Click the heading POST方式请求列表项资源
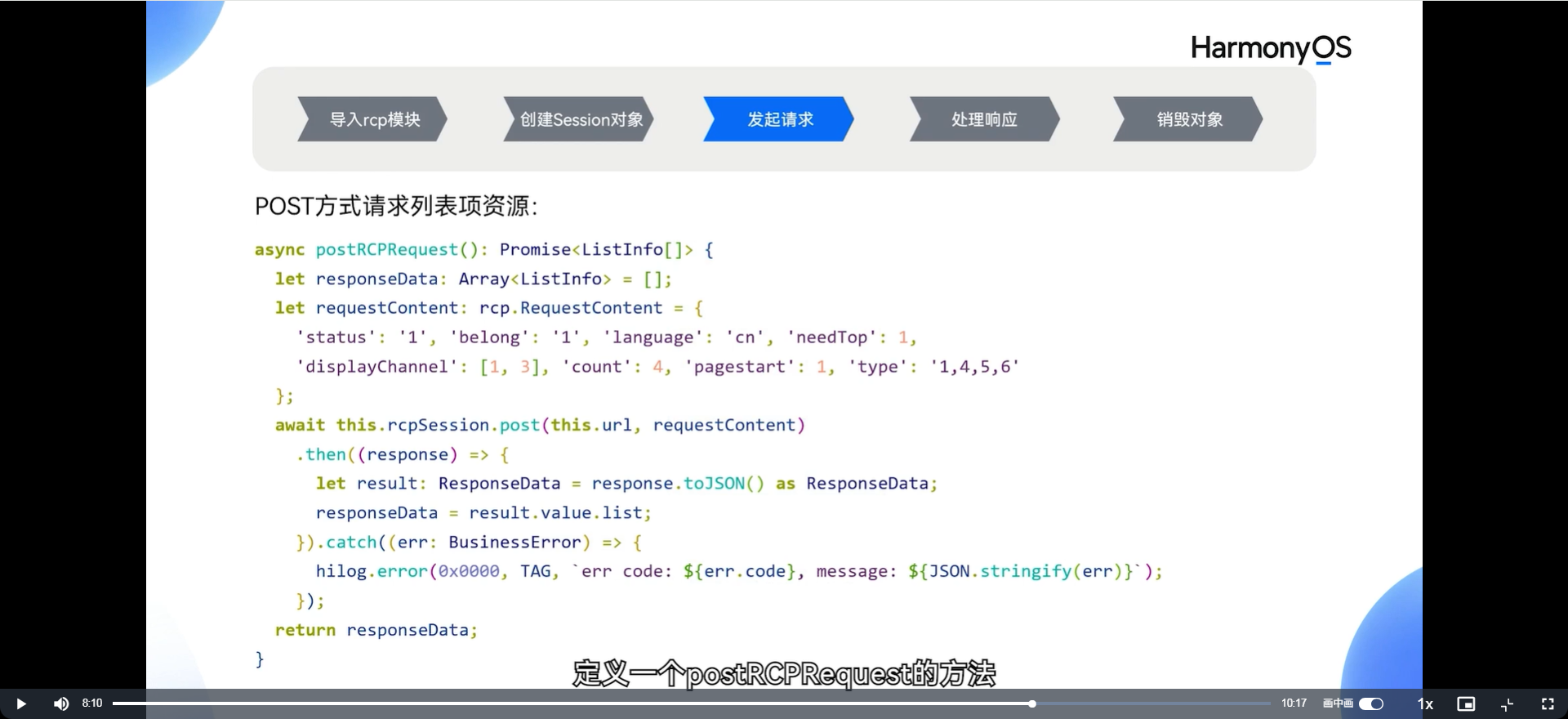The width and height of the screenshot is (1568, 719). click(x=396, y=206)
